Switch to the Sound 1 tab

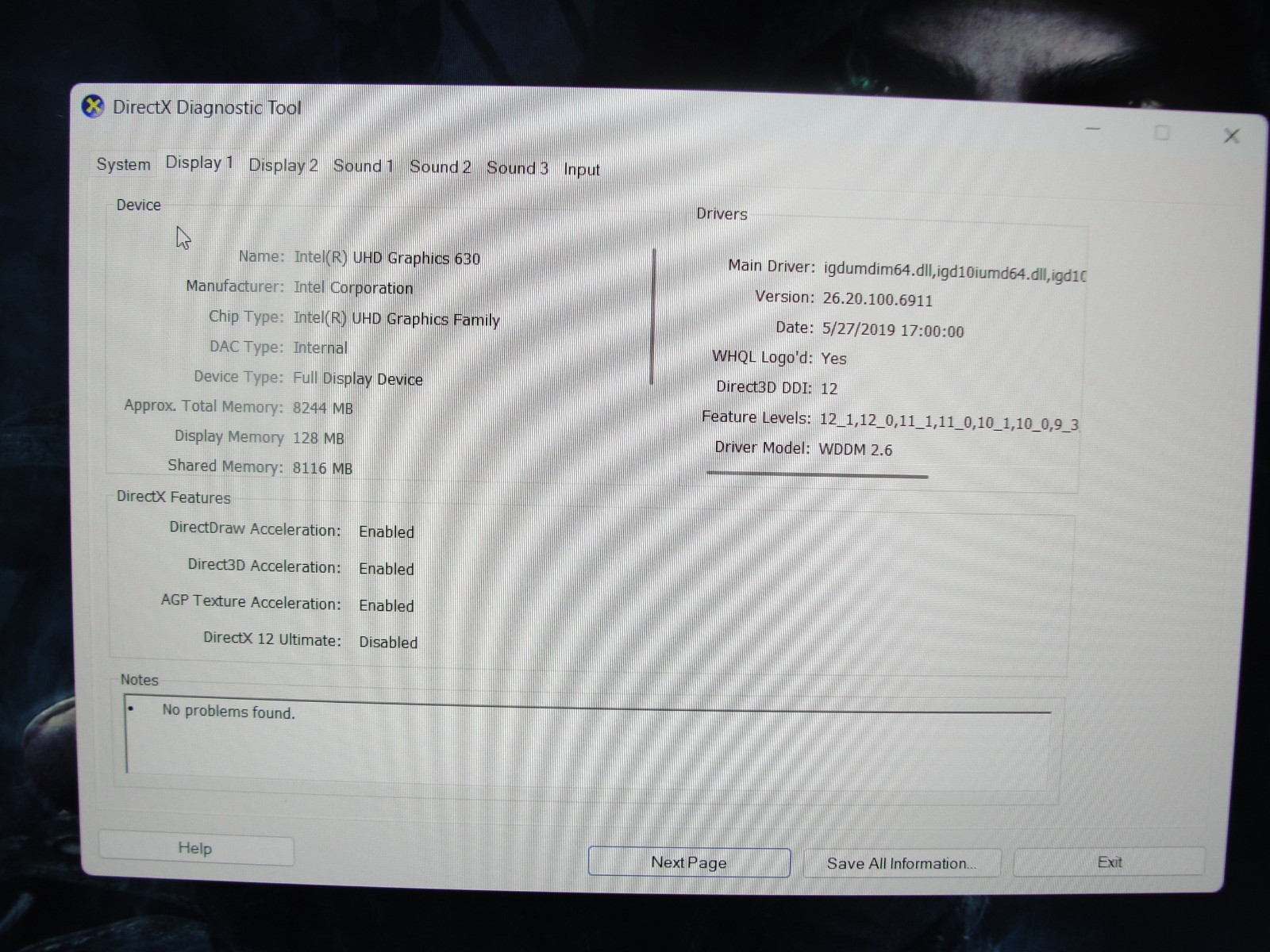click(364, 166)
